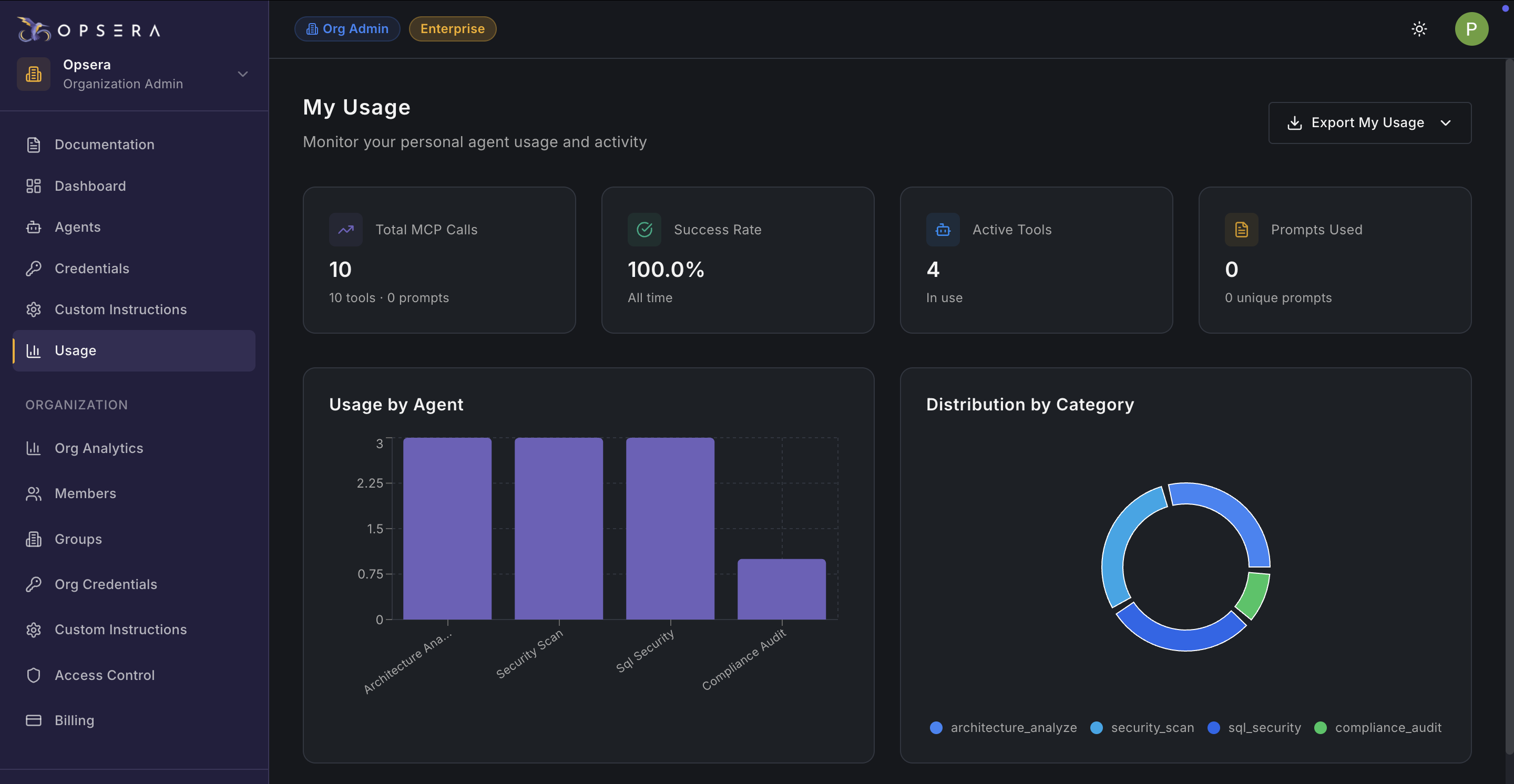Toggle light/dark theme with sun icon
The height and width of the screenshot is (784, 1514).
tap(1419, 29)
